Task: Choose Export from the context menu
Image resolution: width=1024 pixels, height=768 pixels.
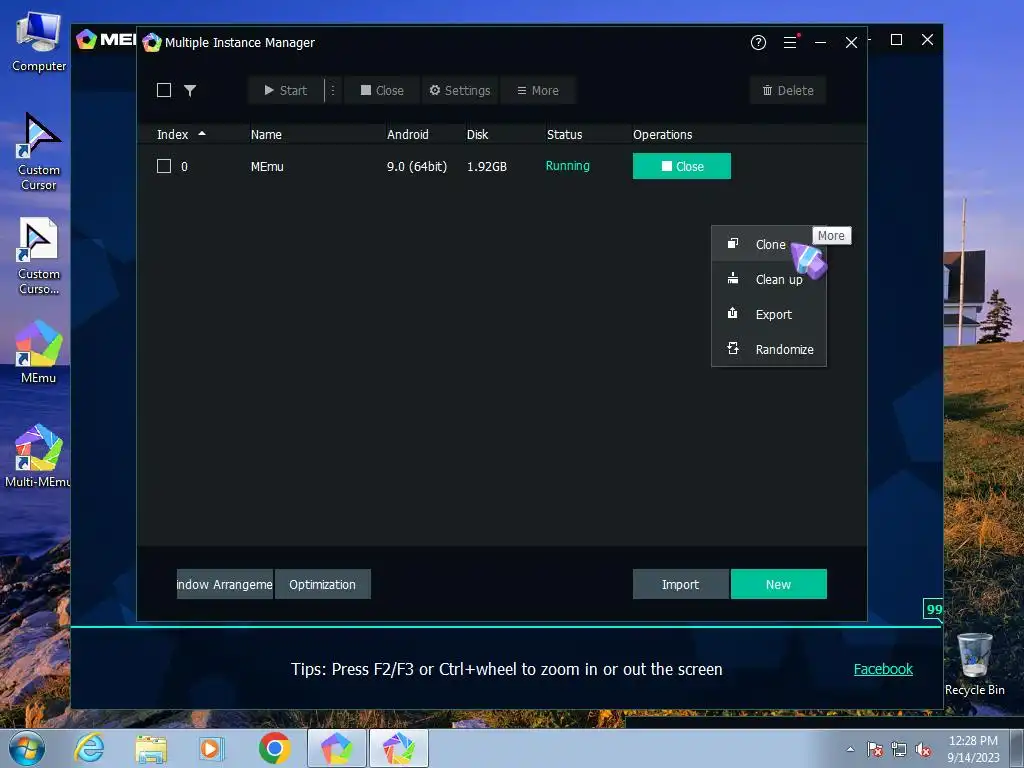Action: pos(769,314)
